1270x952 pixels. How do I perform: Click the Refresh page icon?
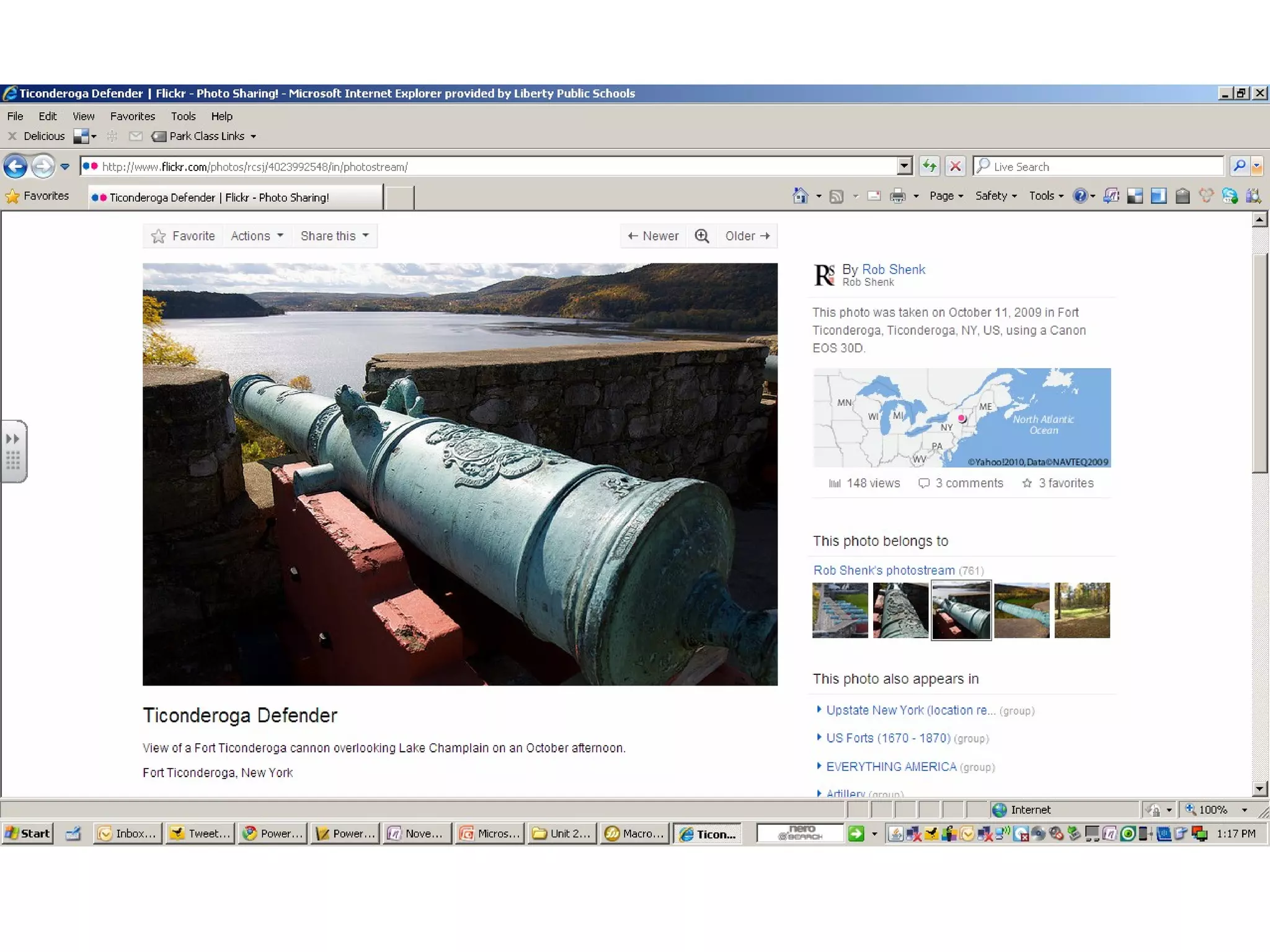[x=929, y=166]
